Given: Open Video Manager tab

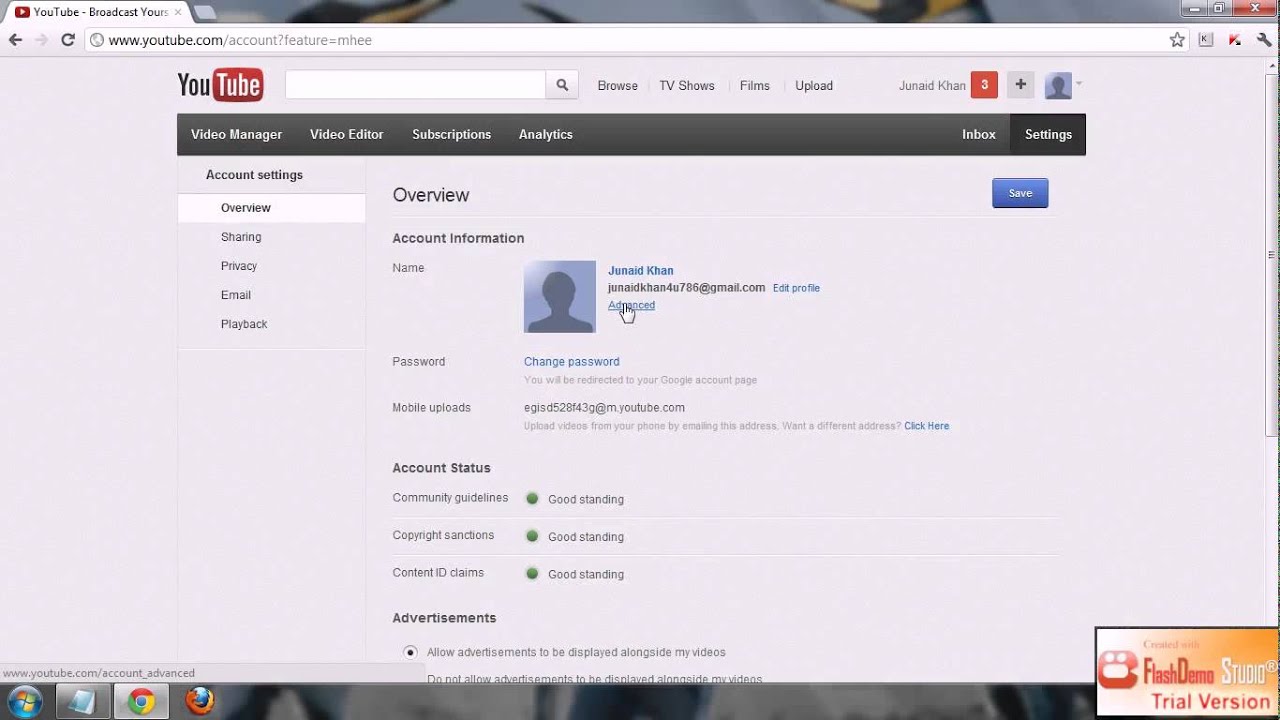Looking at the screenshot, I should click(x=236, y=134).
